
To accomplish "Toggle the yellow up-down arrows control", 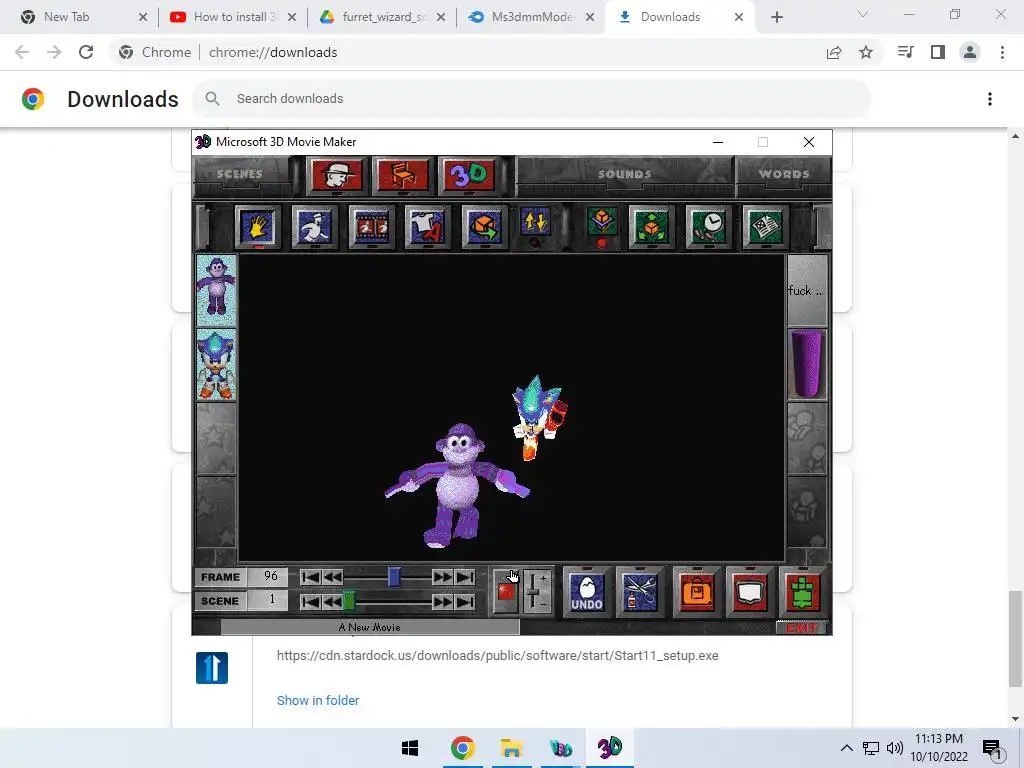I will [536, 225].
